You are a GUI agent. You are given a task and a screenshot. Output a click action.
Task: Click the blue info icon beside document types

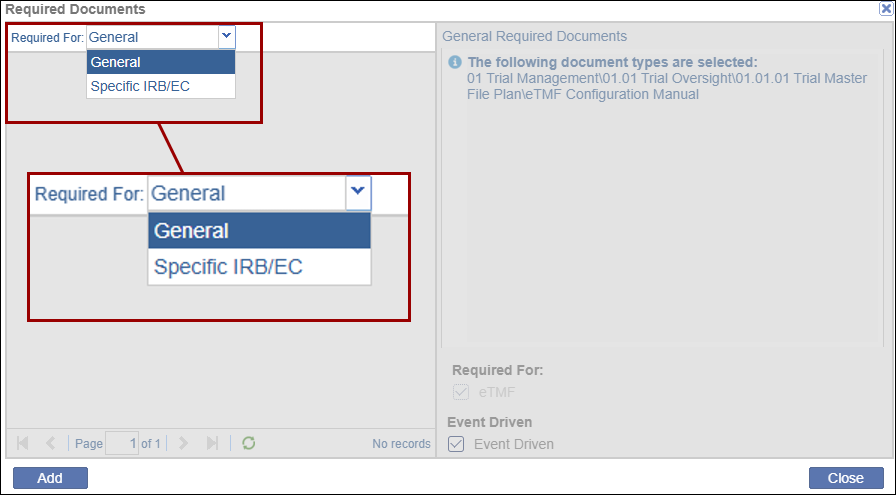click(455, 62)
